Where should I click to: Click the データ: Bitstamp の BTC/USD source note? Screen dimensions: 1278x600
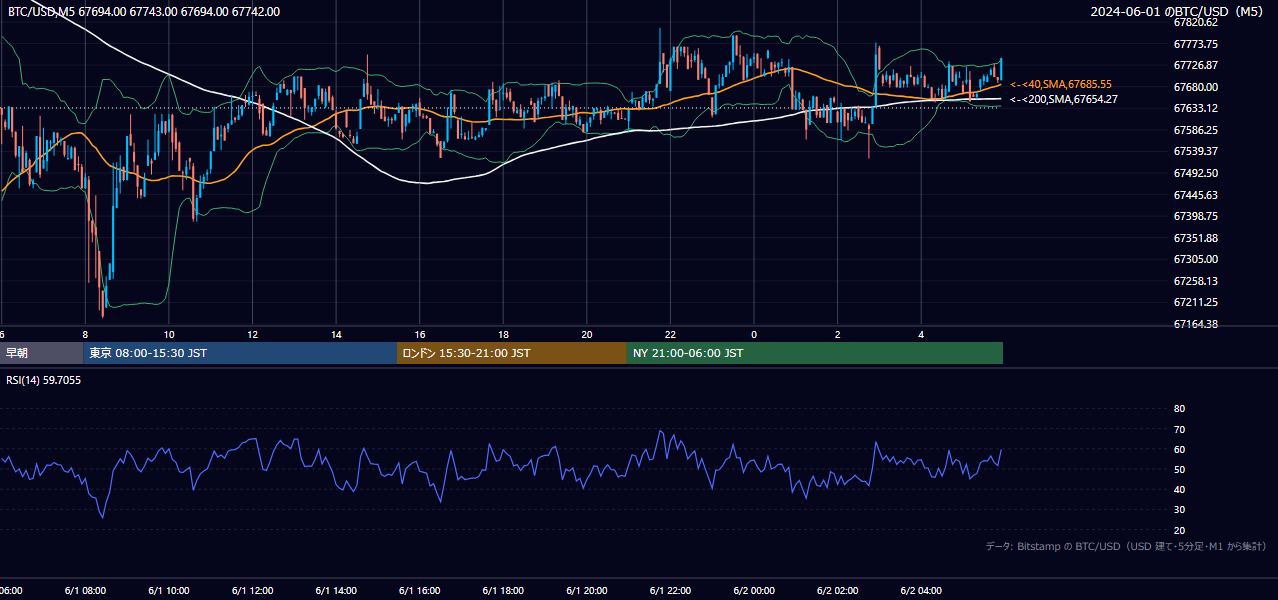[1126, 546]
